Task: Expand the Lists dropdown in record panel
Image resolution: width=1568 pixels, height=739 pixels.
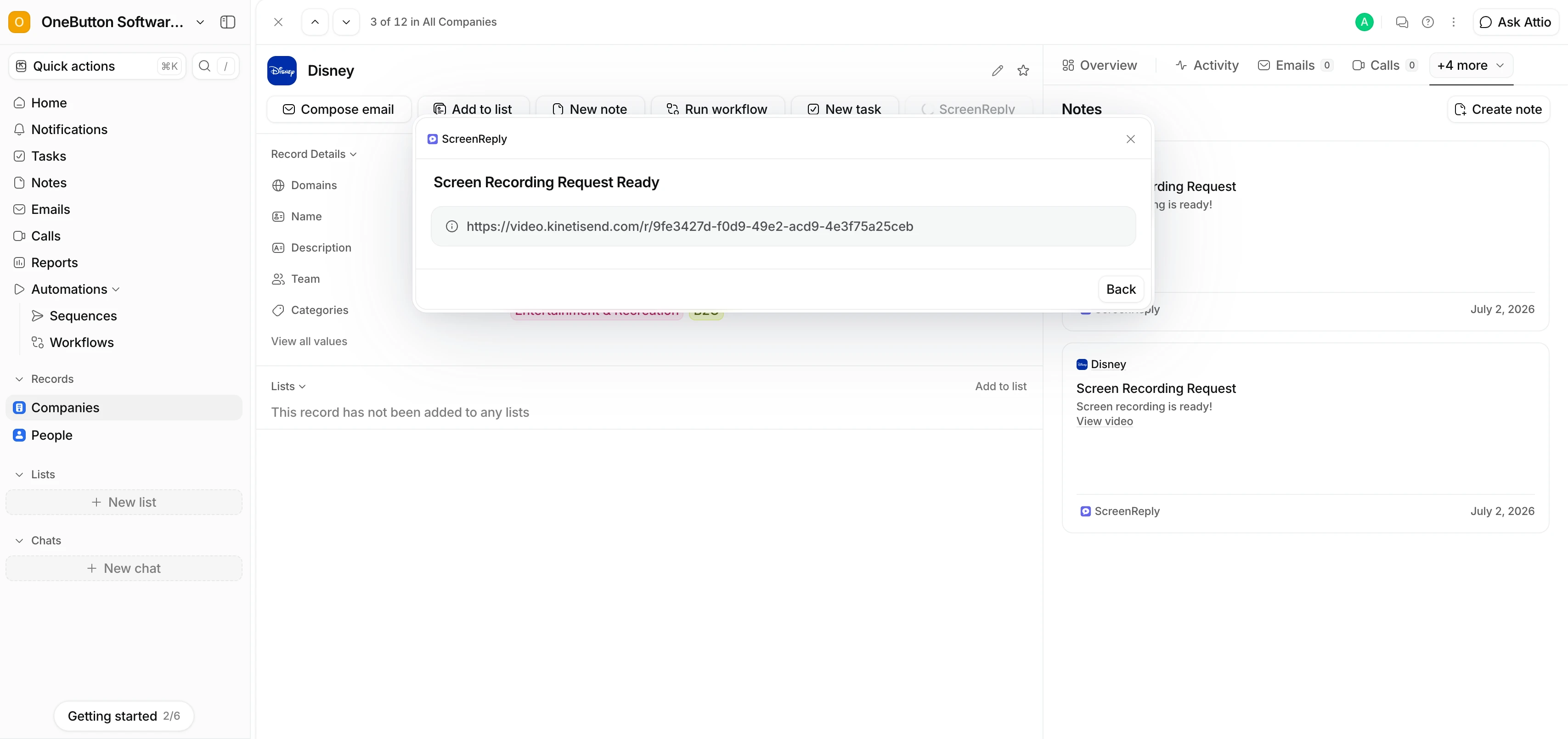Action: [288, 386]
